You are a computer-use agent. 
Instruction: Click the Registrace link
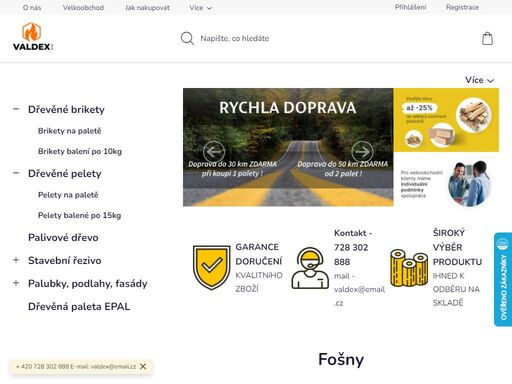point(462,7)
